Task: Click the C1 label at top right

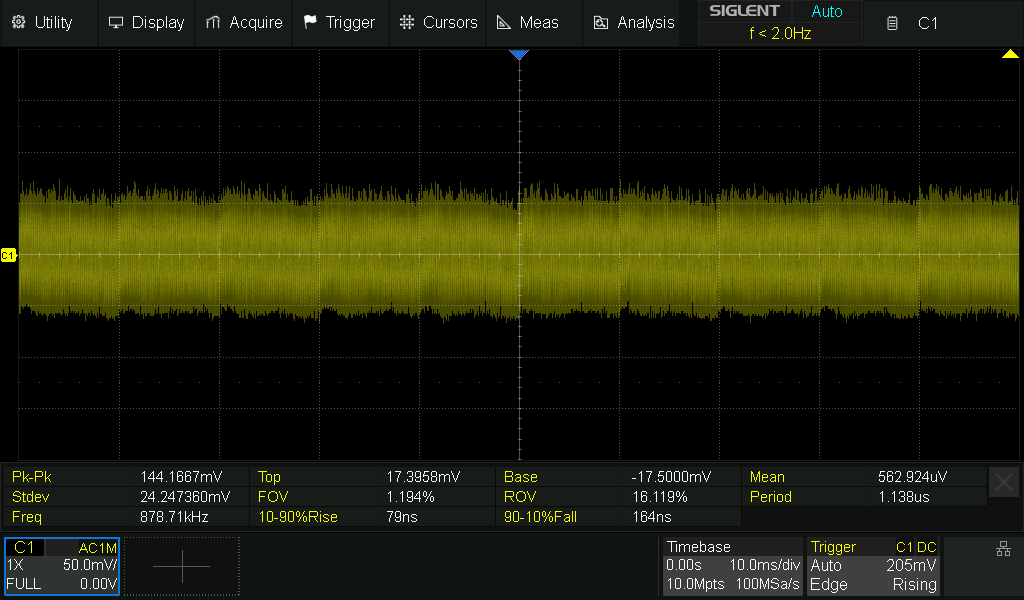Action: point(927,24)
